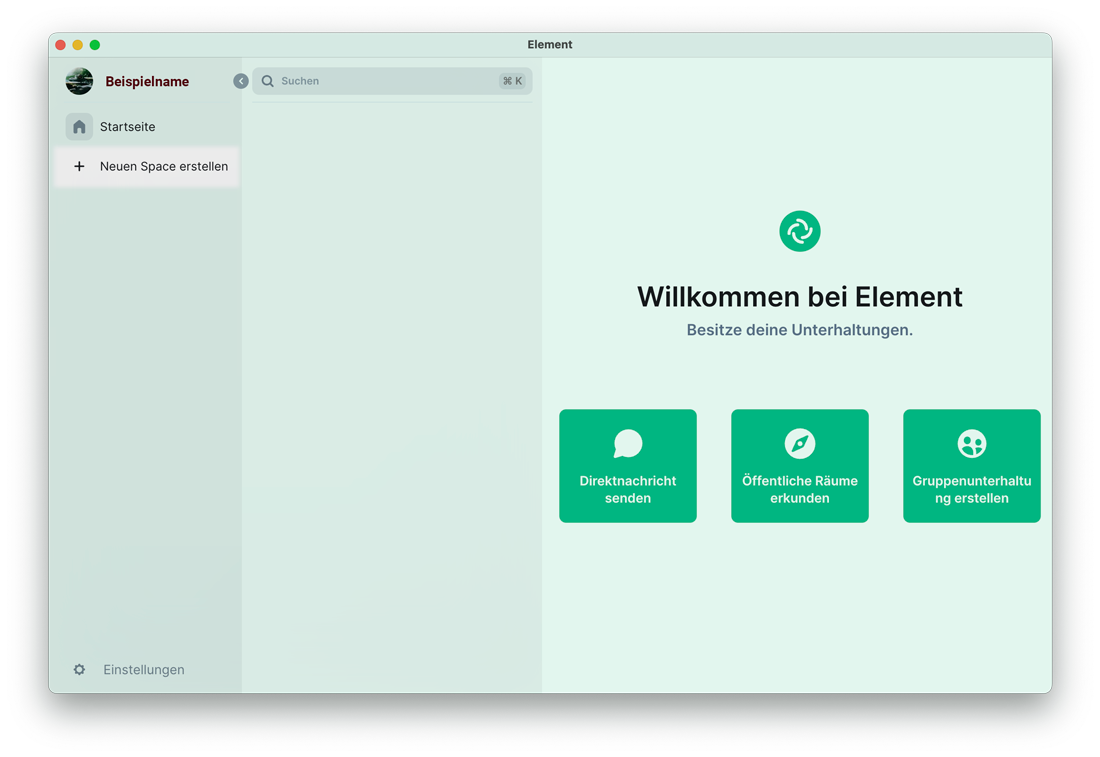Click the group people icon
The height and width of the screenshot is (757, 1100).
[x=971, y=443]
